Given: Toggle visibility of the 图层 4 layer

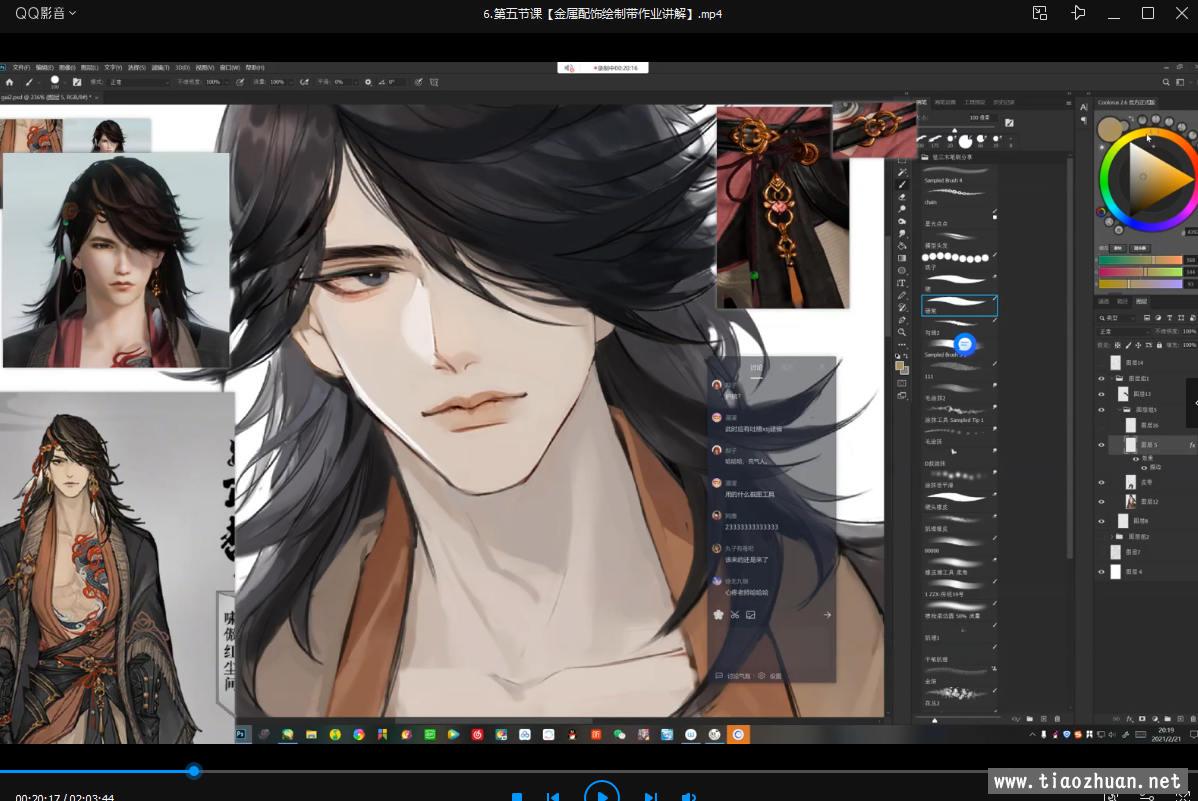Looking at the screenshot, I should 1102,572.
